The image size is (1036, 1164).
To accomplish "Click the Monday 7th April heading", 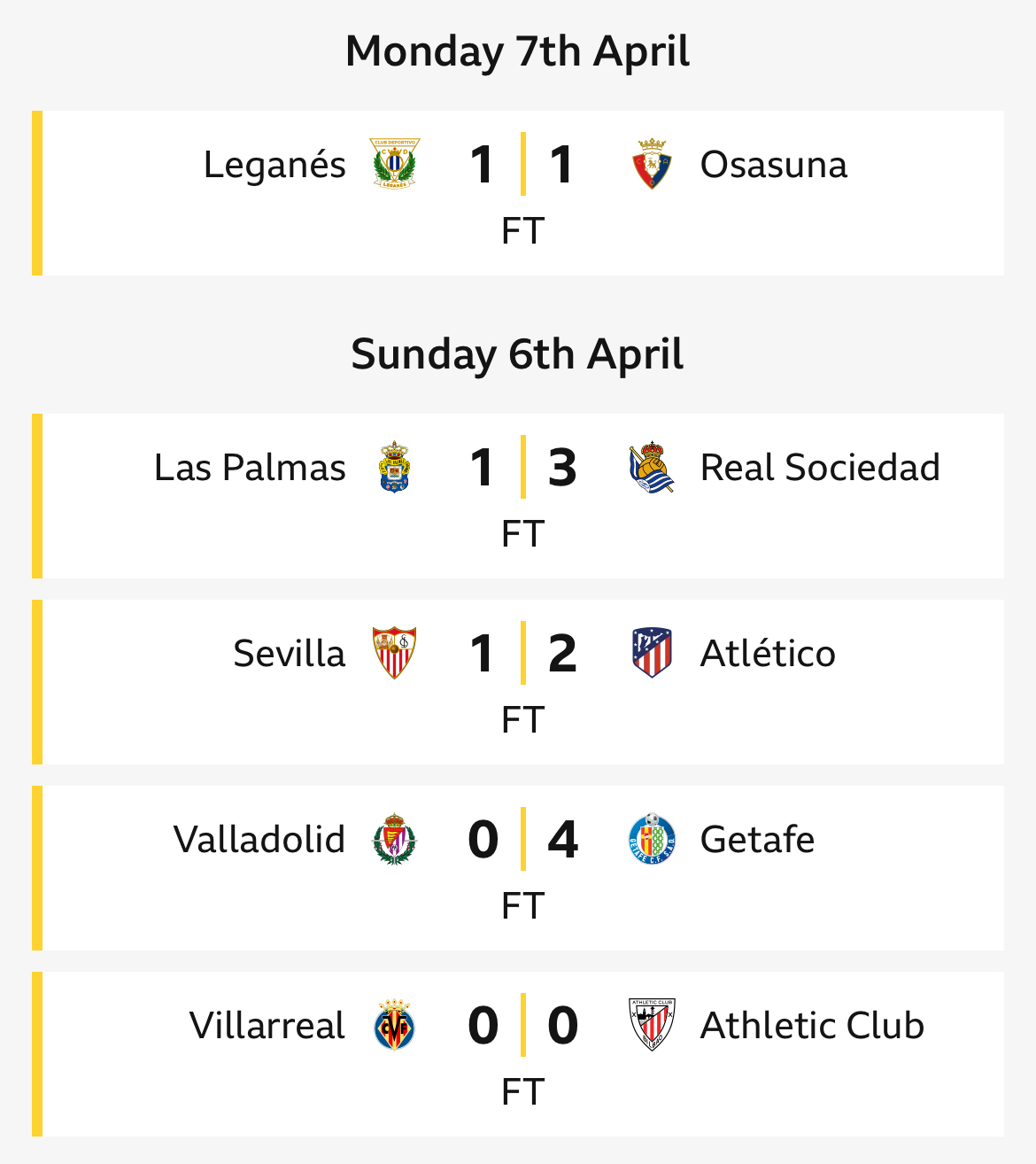I will 518,51.
